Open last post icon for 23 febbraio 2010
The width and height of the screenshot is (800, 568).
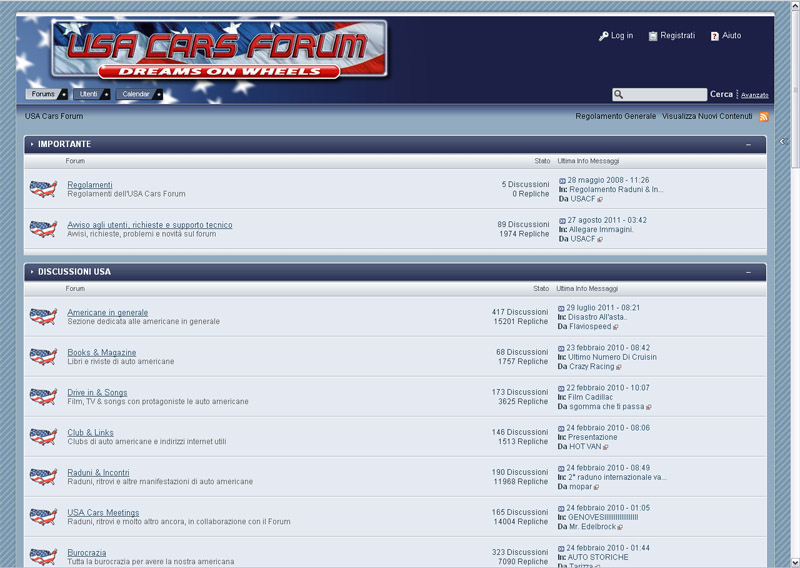[x=561, y=348]
